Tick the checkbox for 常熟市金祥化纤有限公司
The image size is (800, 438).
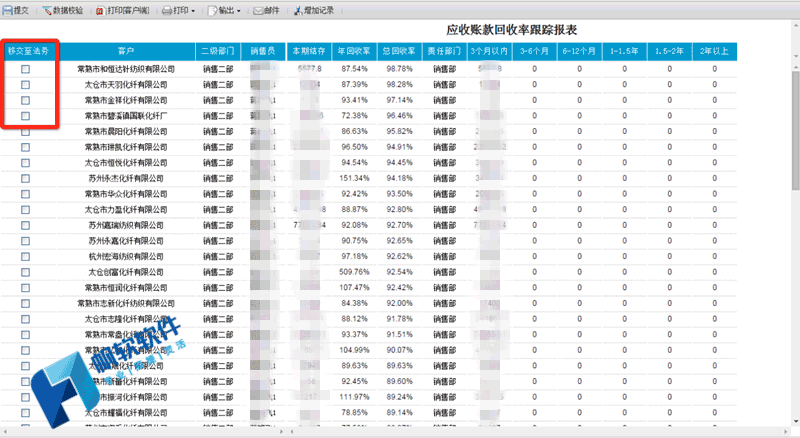coord(26,101)
